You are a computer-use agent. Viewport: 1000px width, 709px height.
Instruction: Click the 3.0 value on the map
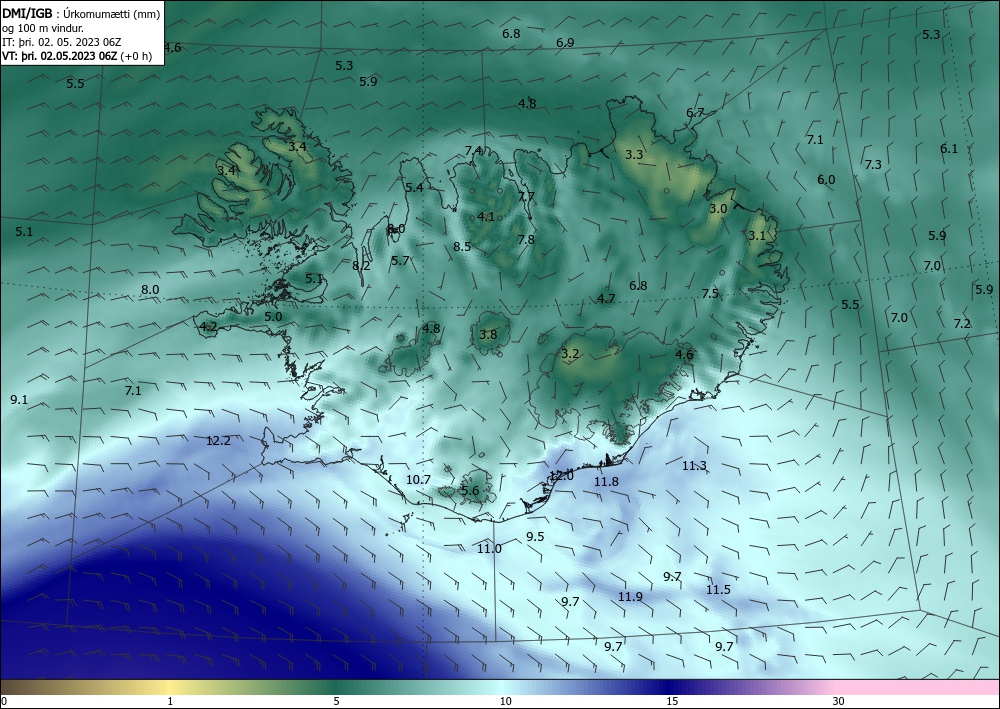718,209
